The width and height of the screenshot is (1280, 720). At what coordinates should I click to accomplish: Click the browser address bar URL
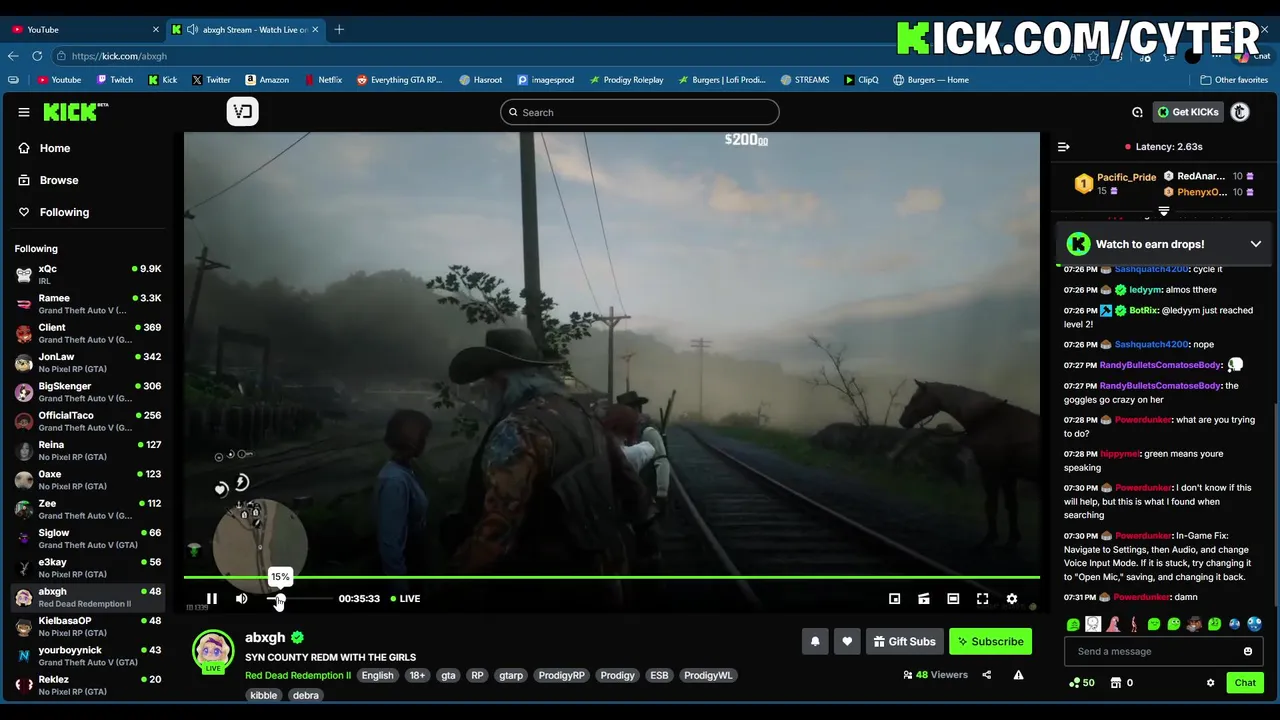click(119, 56)
